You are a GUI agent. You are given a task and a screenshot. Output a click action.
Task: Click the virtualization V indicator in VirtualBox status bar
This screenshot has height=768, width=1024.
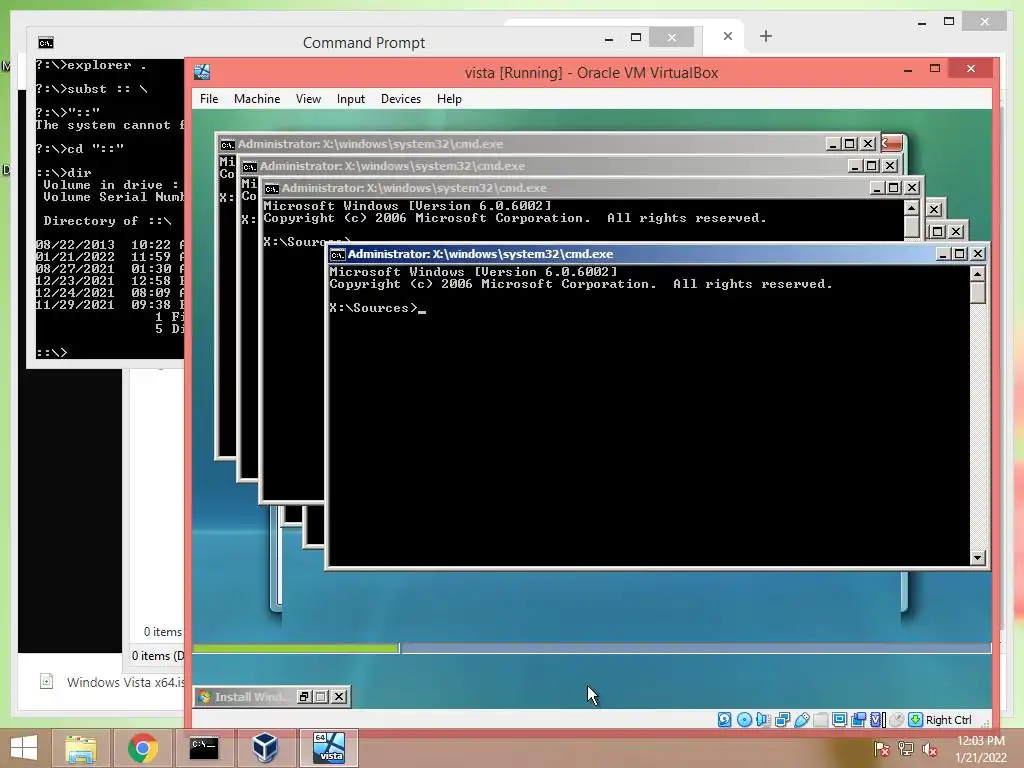878,720
